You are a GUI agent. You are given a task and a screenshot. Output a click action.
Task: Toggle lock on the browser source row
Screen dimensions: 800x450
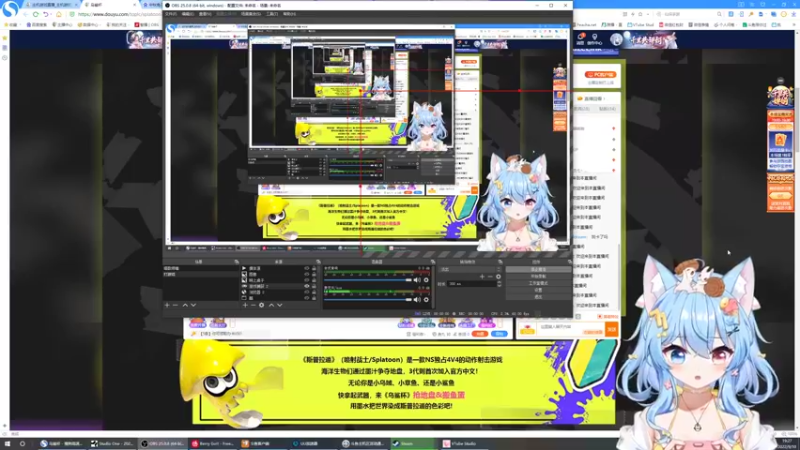point(314,292)
